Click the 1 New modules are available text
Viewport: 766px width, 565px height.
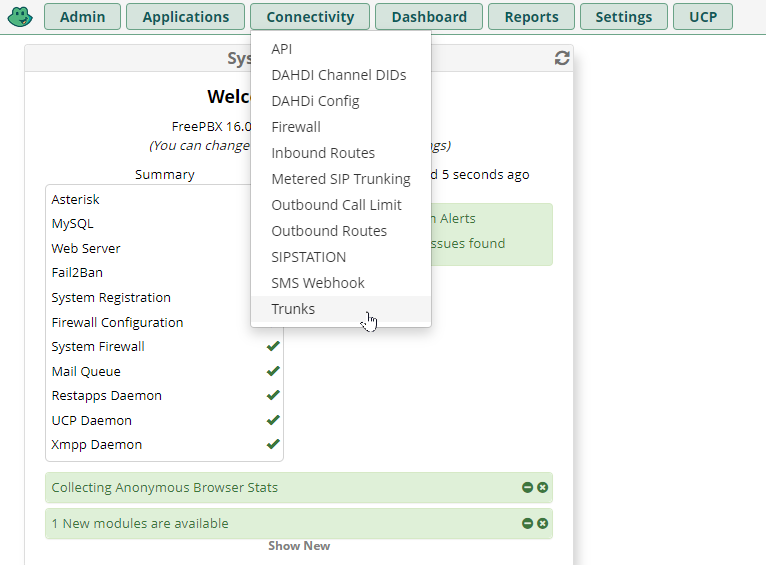coord(140,523)
